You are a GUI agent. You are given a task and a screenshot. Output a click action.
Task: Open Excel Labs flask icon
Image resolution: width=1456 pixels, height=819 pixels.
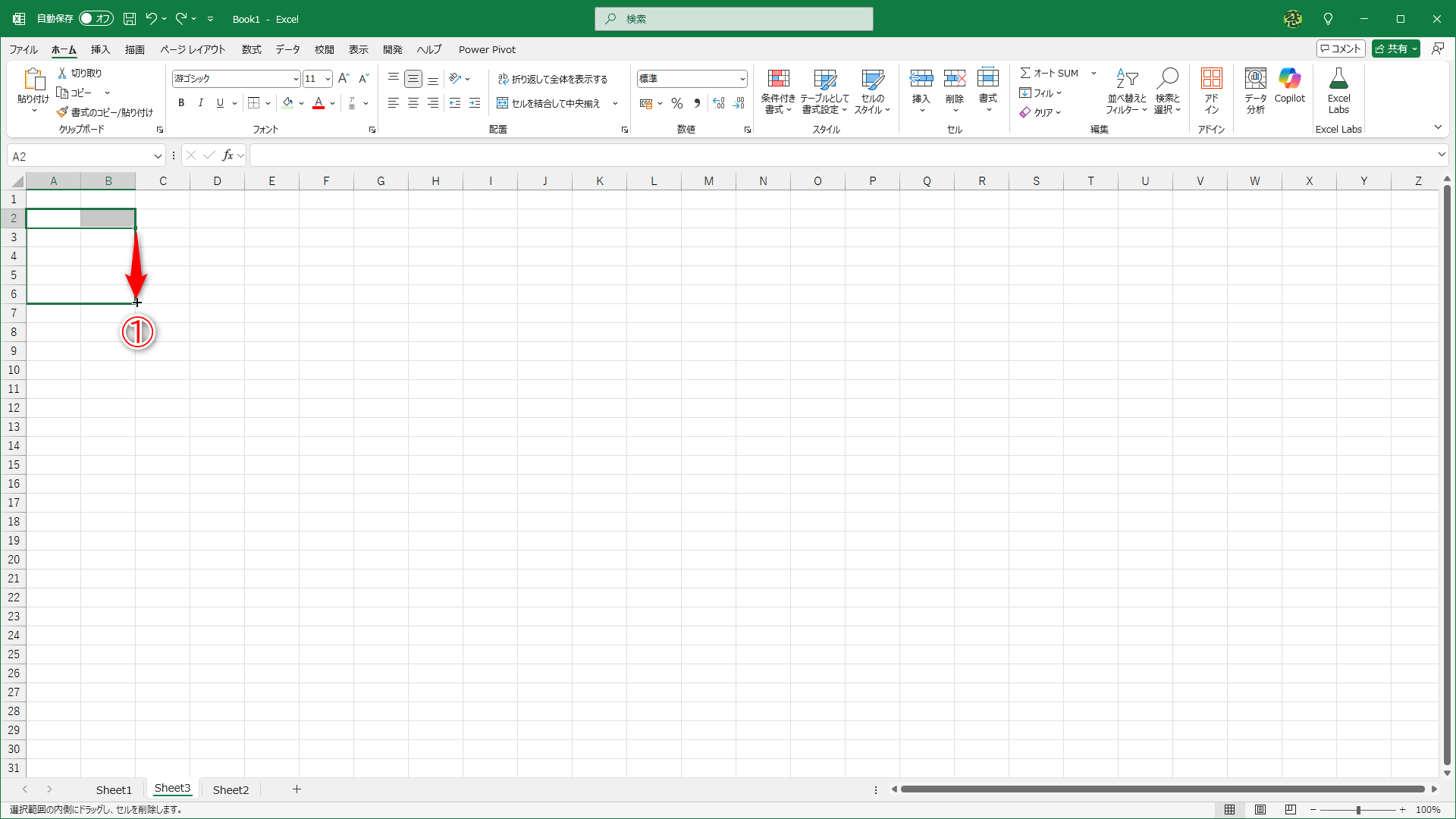coord(1338,79)
